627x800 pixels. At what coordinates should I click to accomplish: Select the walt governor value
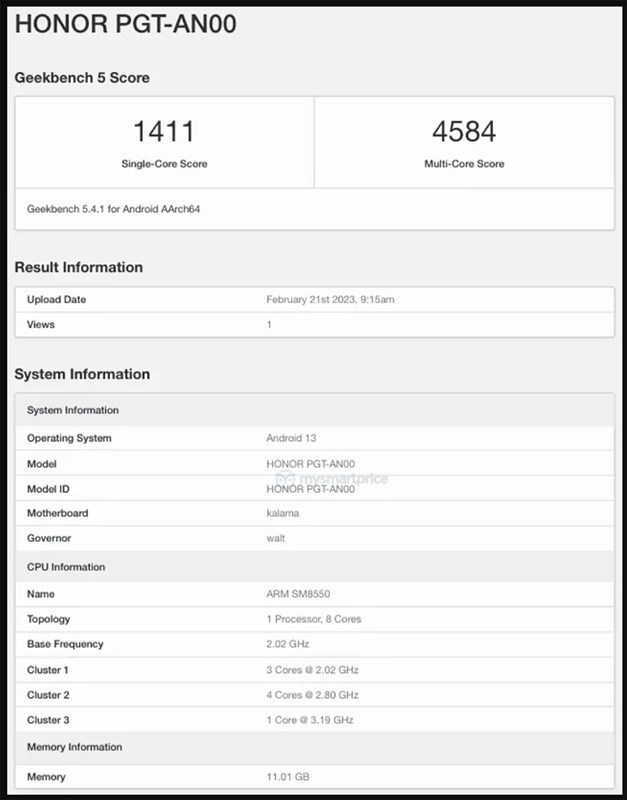coord(275,538)
